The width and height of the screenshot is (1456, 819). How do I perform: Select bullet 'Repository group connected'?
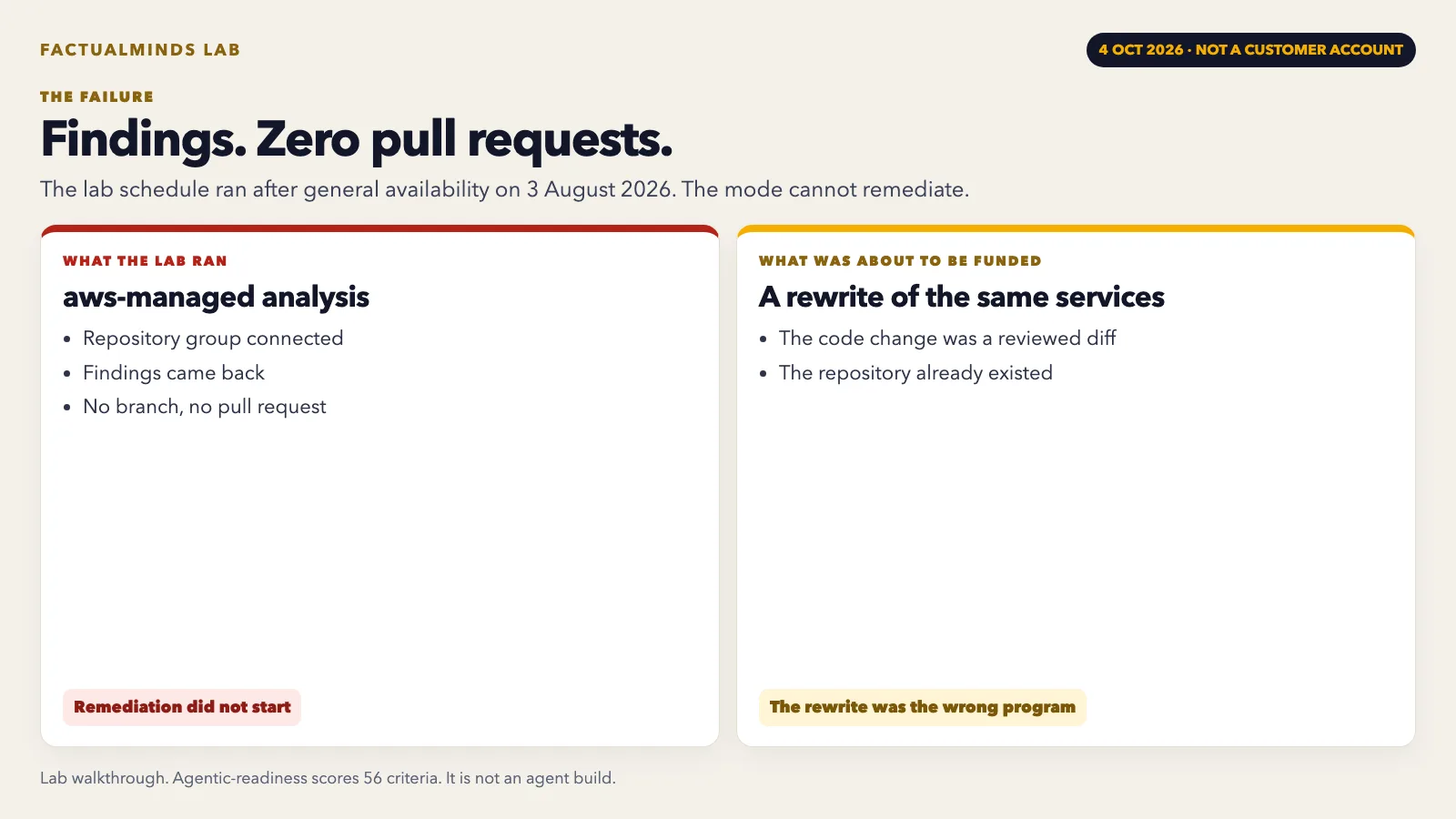(213, 339)
